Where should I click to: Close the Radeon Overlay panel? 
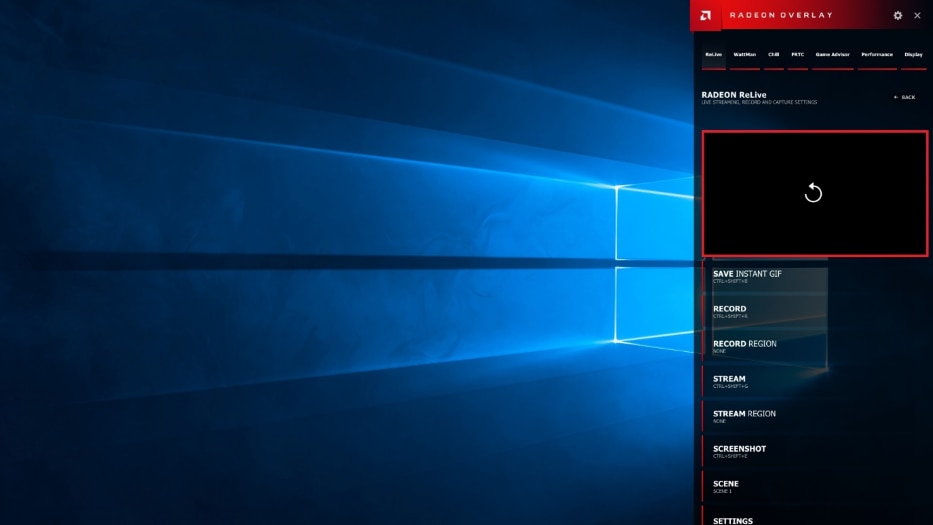click(917, 15)
